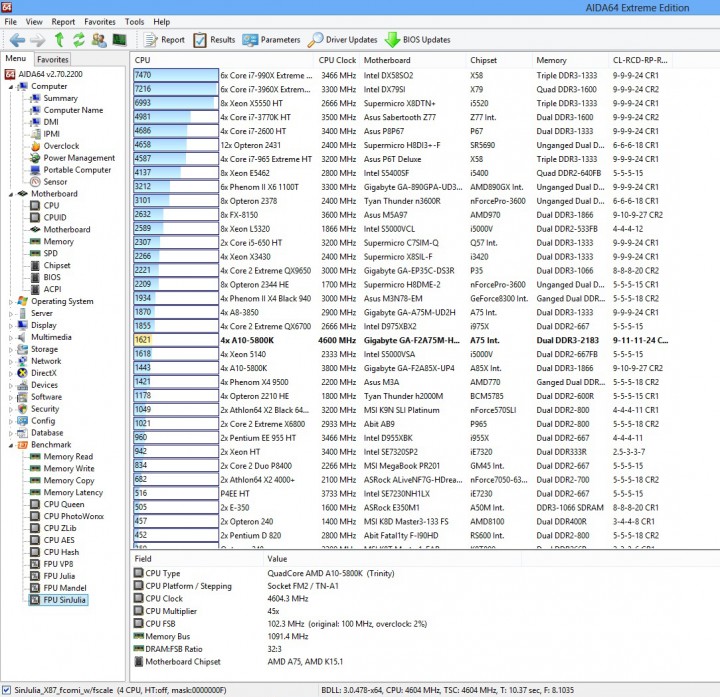Open the Parameters toolbar button

click(271, 40)
